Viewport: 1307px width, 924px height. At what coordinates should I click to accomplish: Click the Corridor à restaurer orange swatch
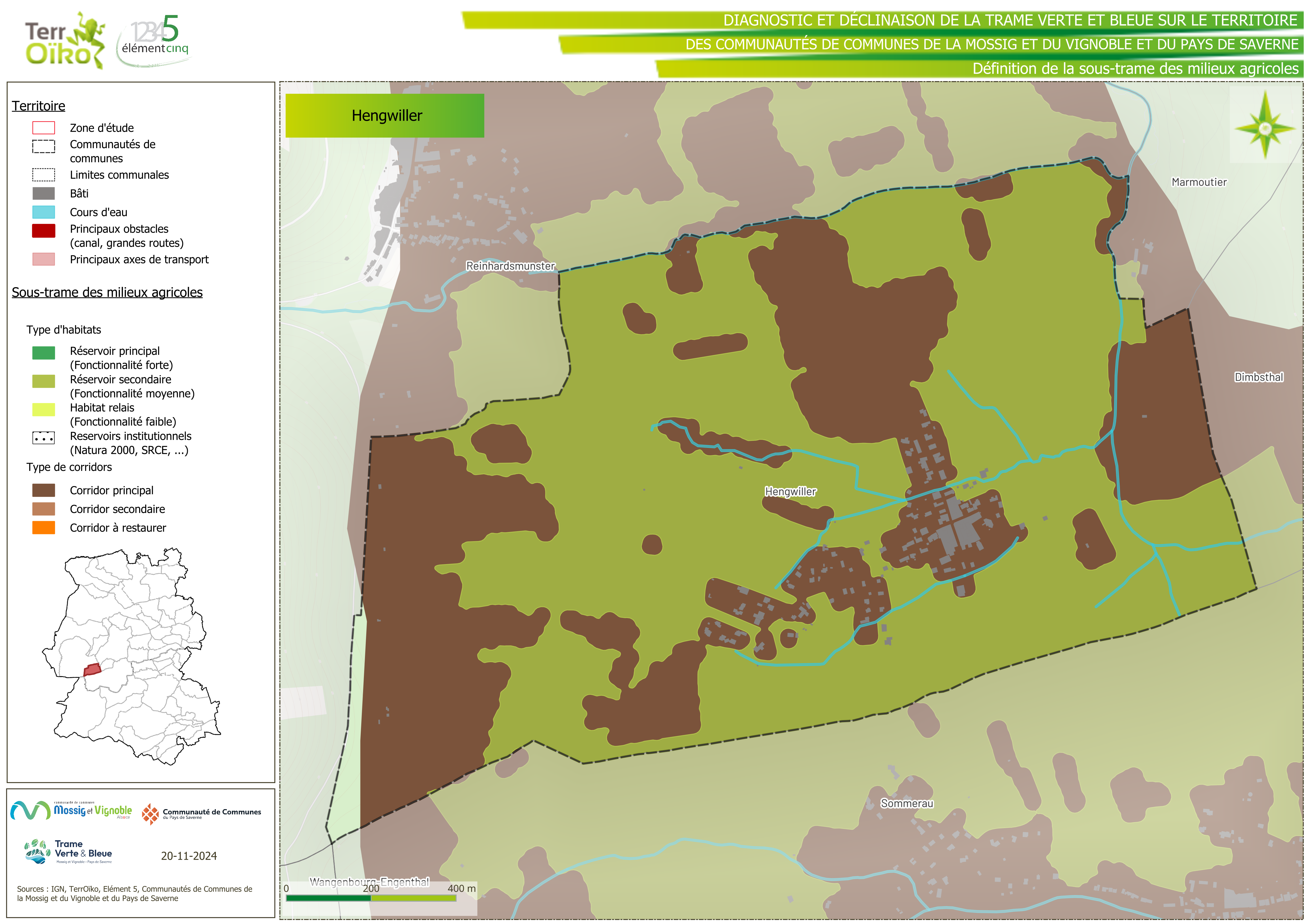click(x=44, y=528)
